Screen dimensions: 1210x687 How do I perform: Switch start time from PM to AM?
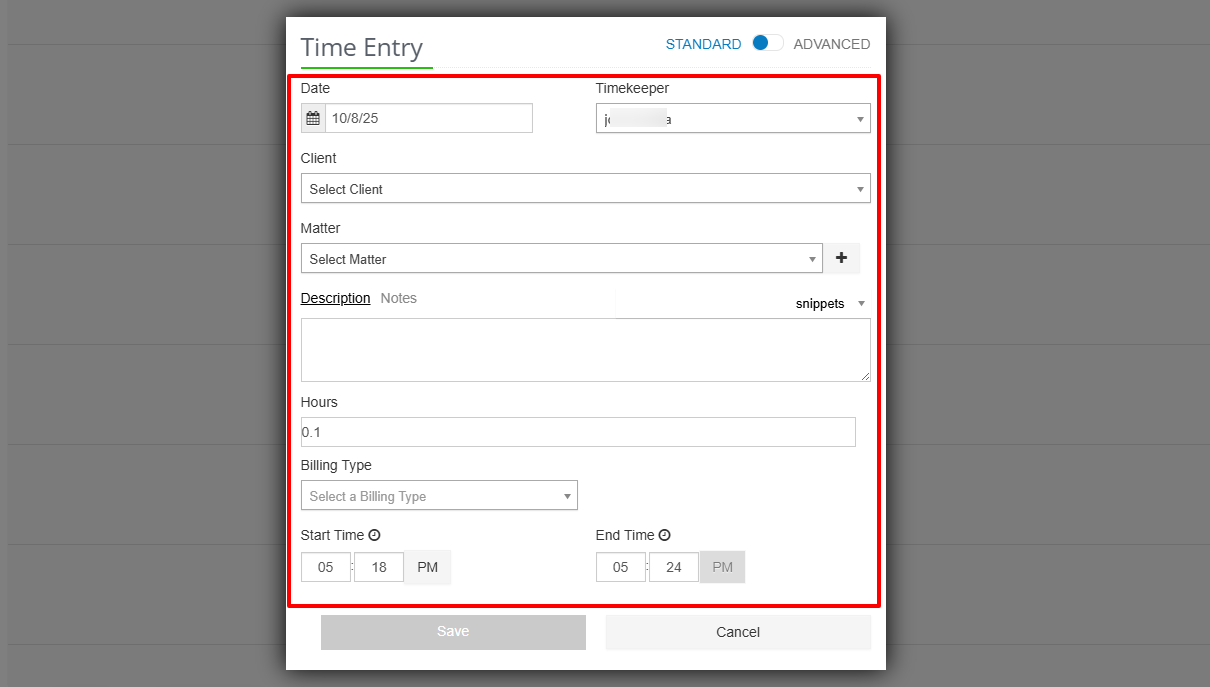pyautogui.click(x=427, y=567)
